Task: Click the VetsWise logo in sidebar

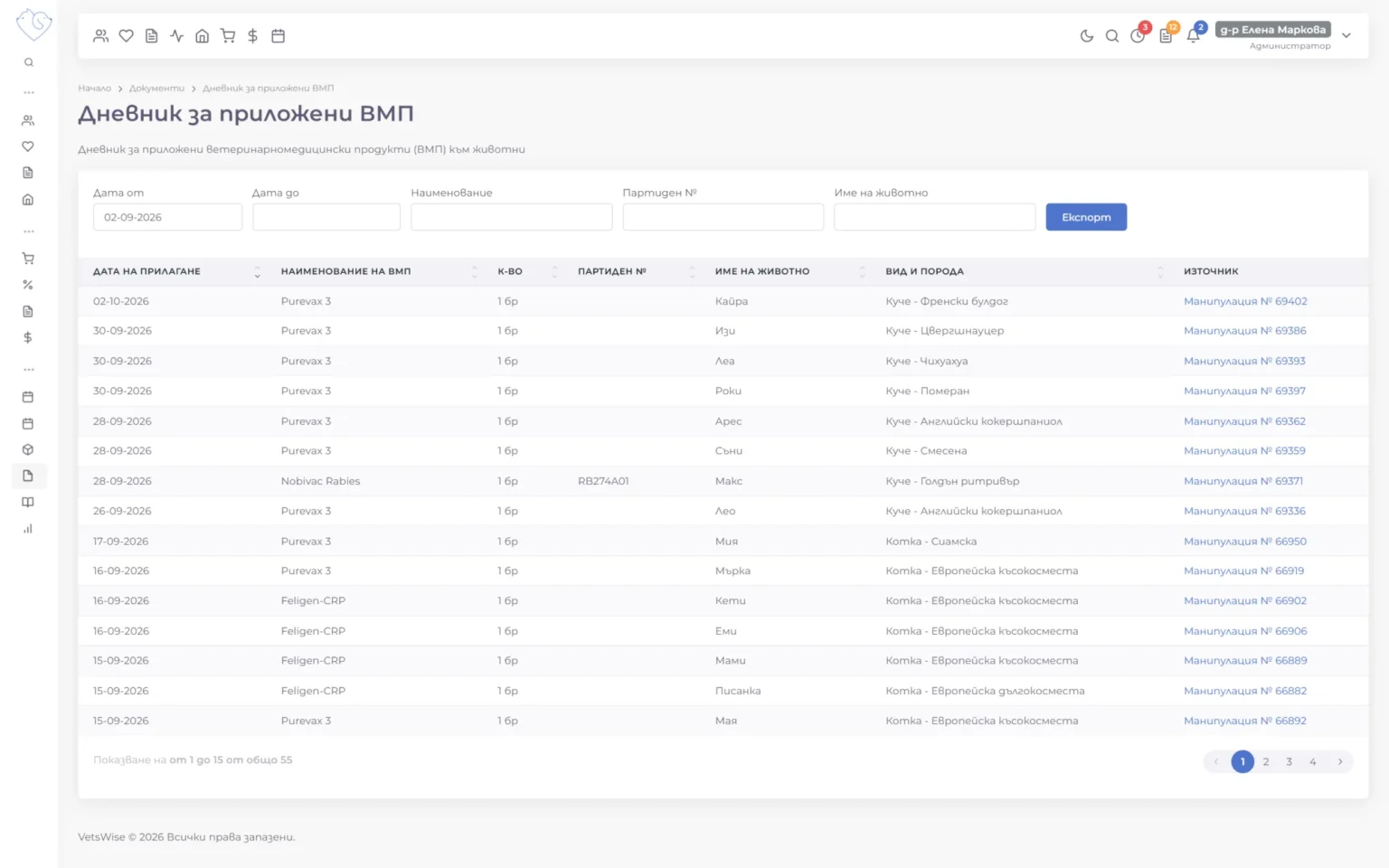Action: 33,24
